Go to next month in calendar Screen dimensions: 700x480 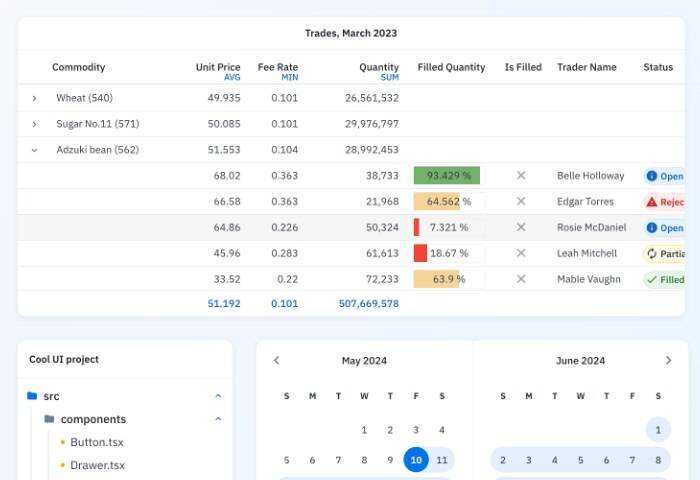(x=668, y=360)
